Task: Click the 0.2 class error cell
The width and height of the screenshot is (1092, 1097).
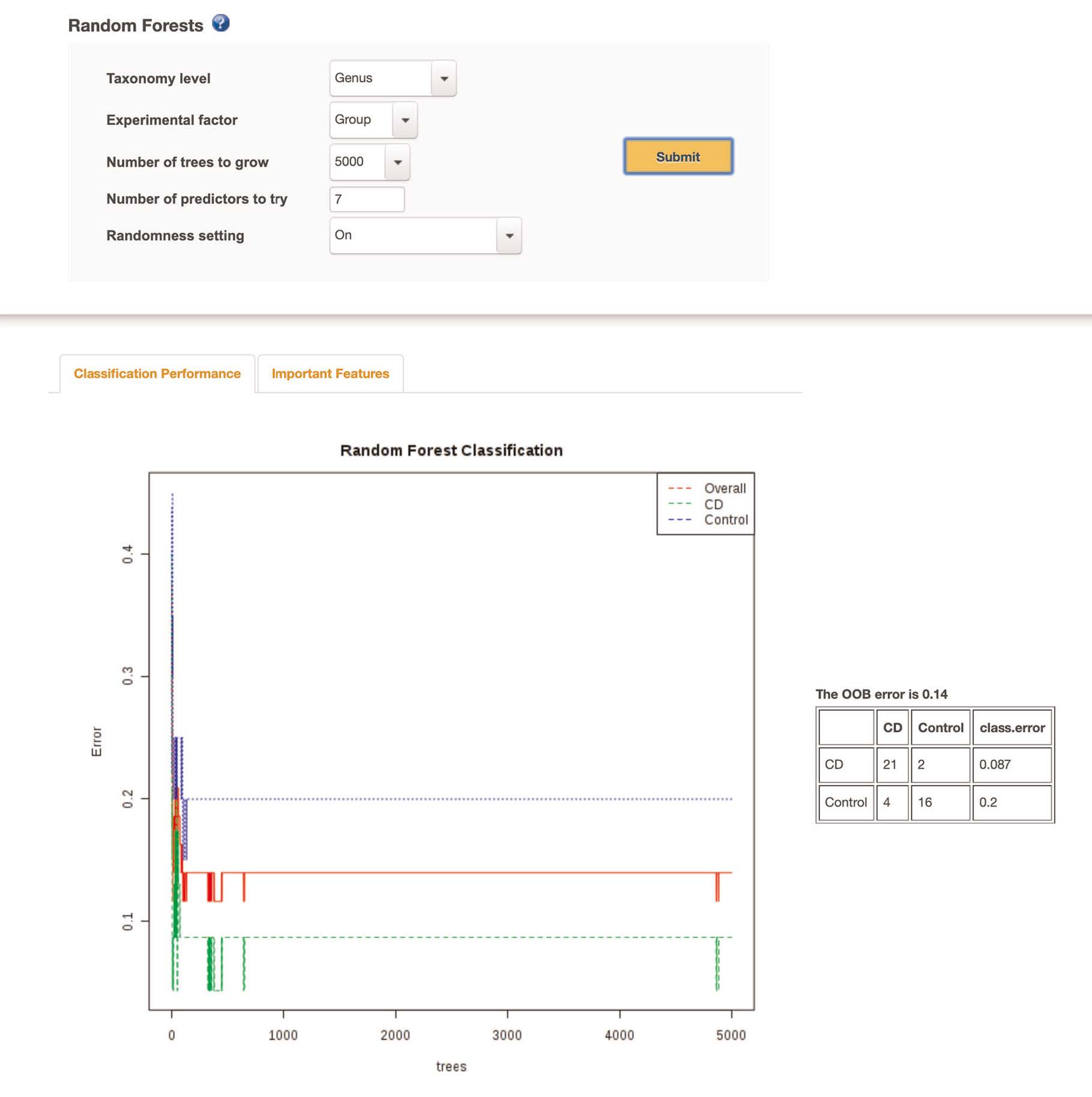Action: (1012, 802)
